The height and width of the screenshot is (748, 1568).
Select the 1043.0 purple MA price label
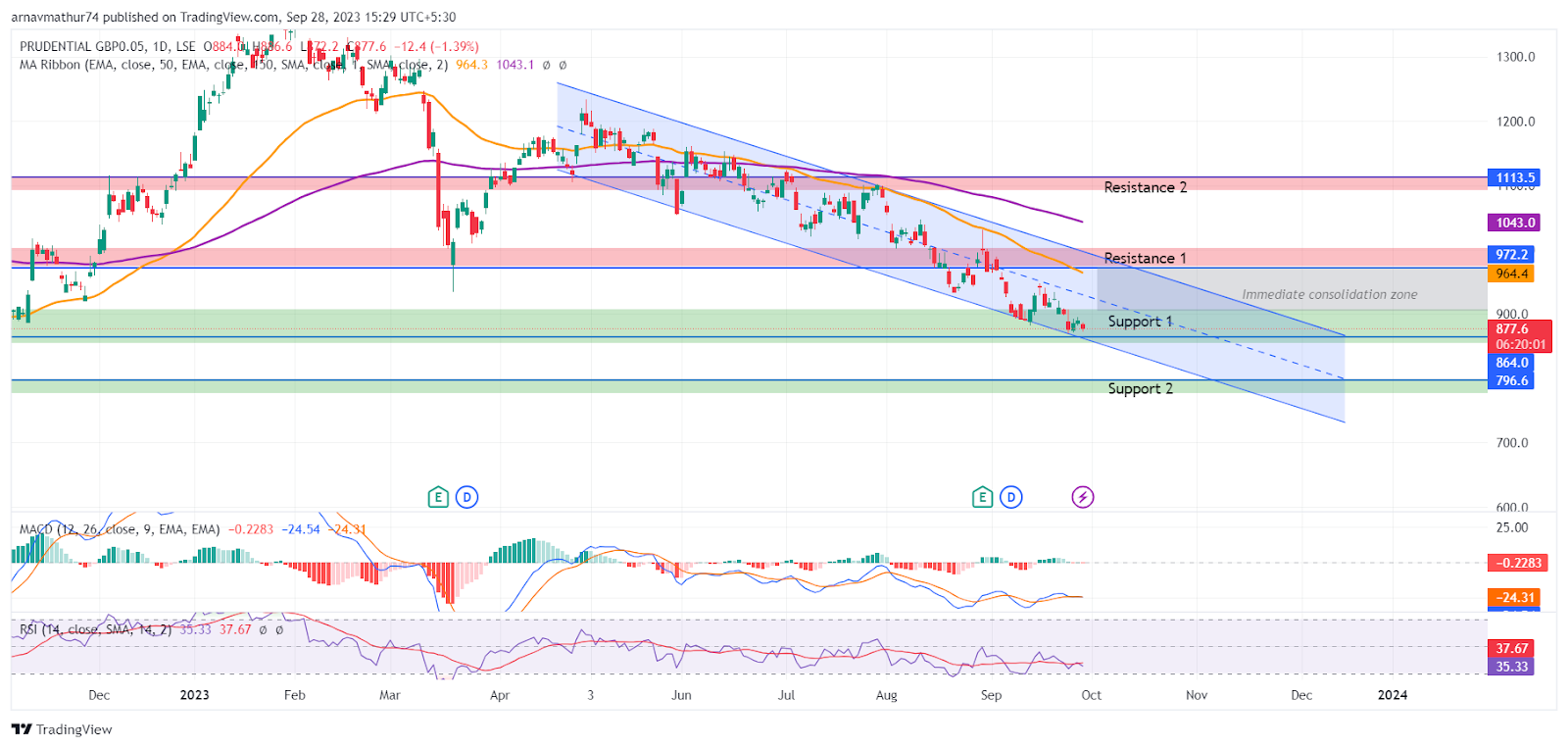pyautogui.click(x=1514, y=223)
